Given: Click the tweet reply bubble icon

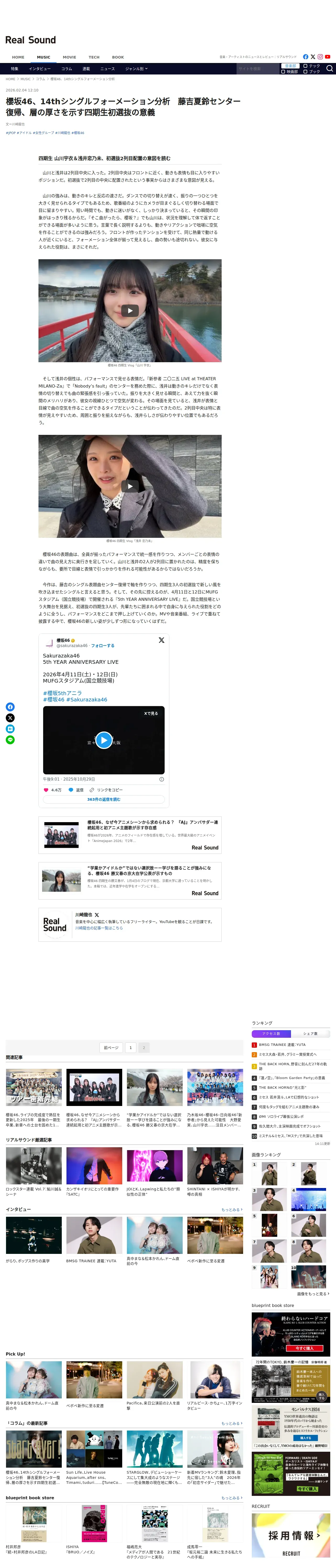Looking at the screenshot, I should pos(71,789).
